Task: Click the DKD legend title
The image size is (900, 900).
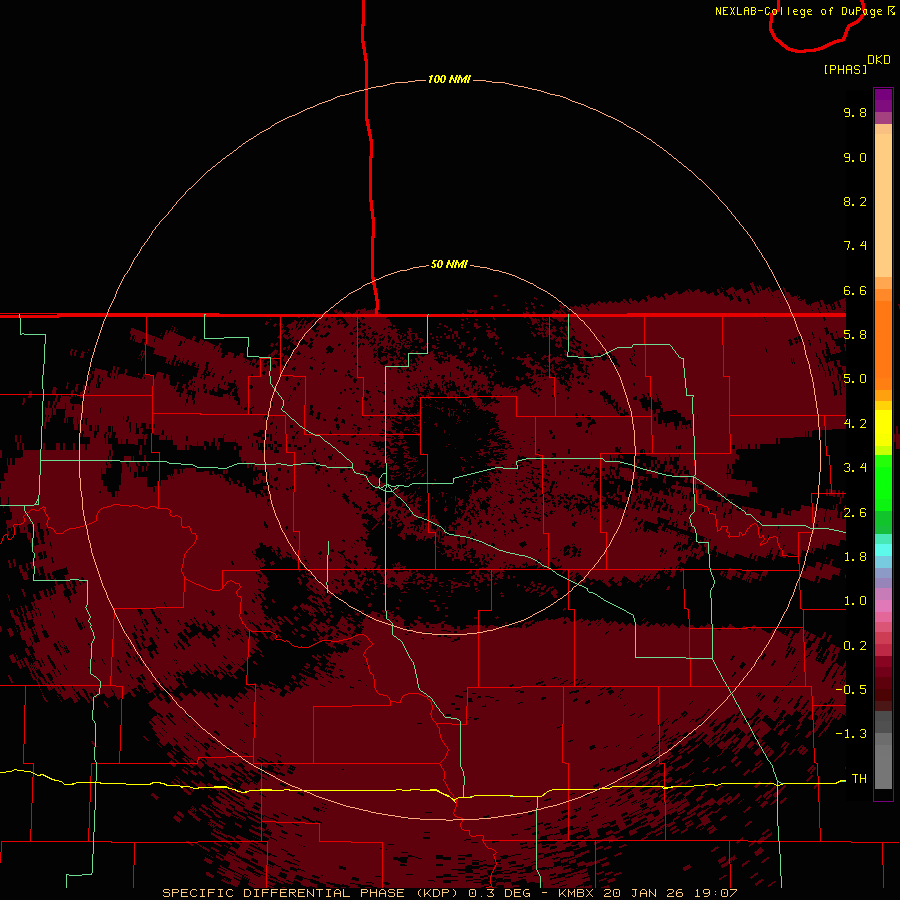Action: point(879,60)
